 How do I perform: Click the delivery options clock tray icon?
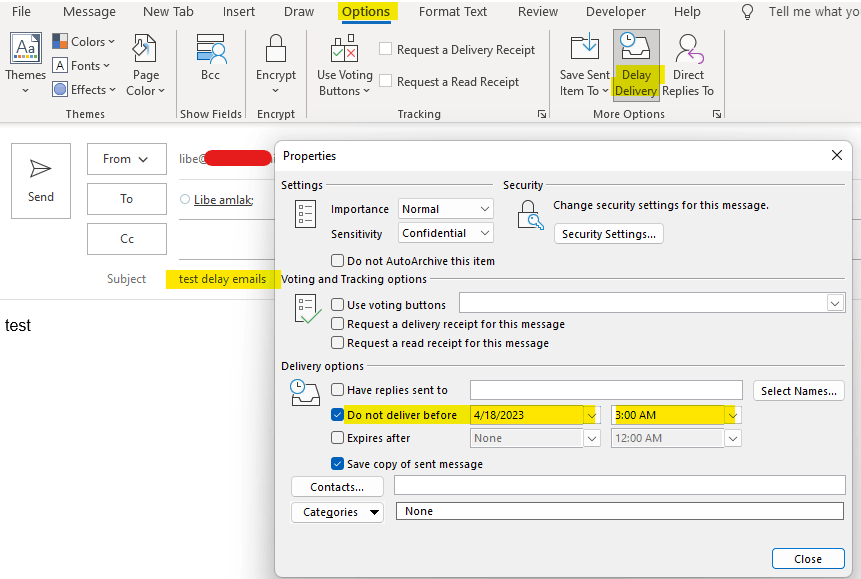click(x=305, y=392)
